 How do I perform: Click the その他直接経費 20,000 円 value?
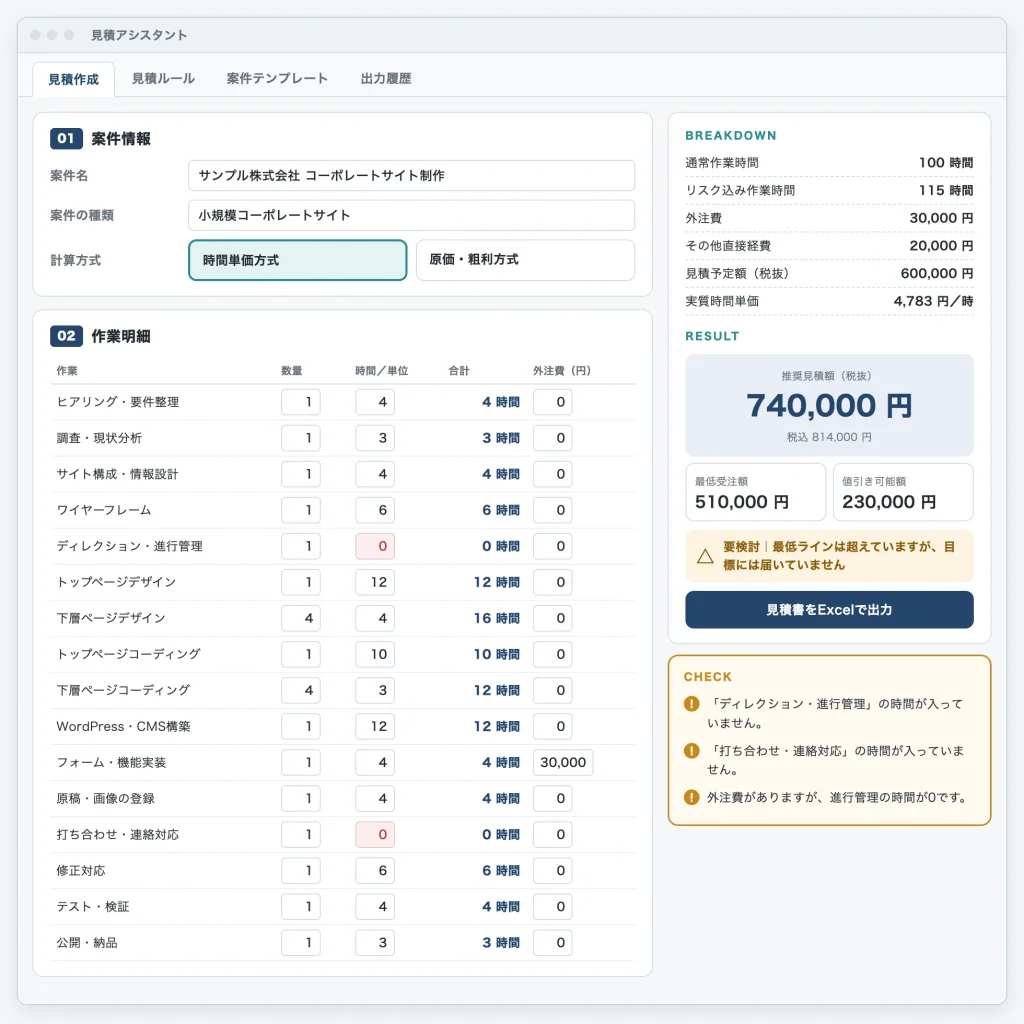click(941, 246)
